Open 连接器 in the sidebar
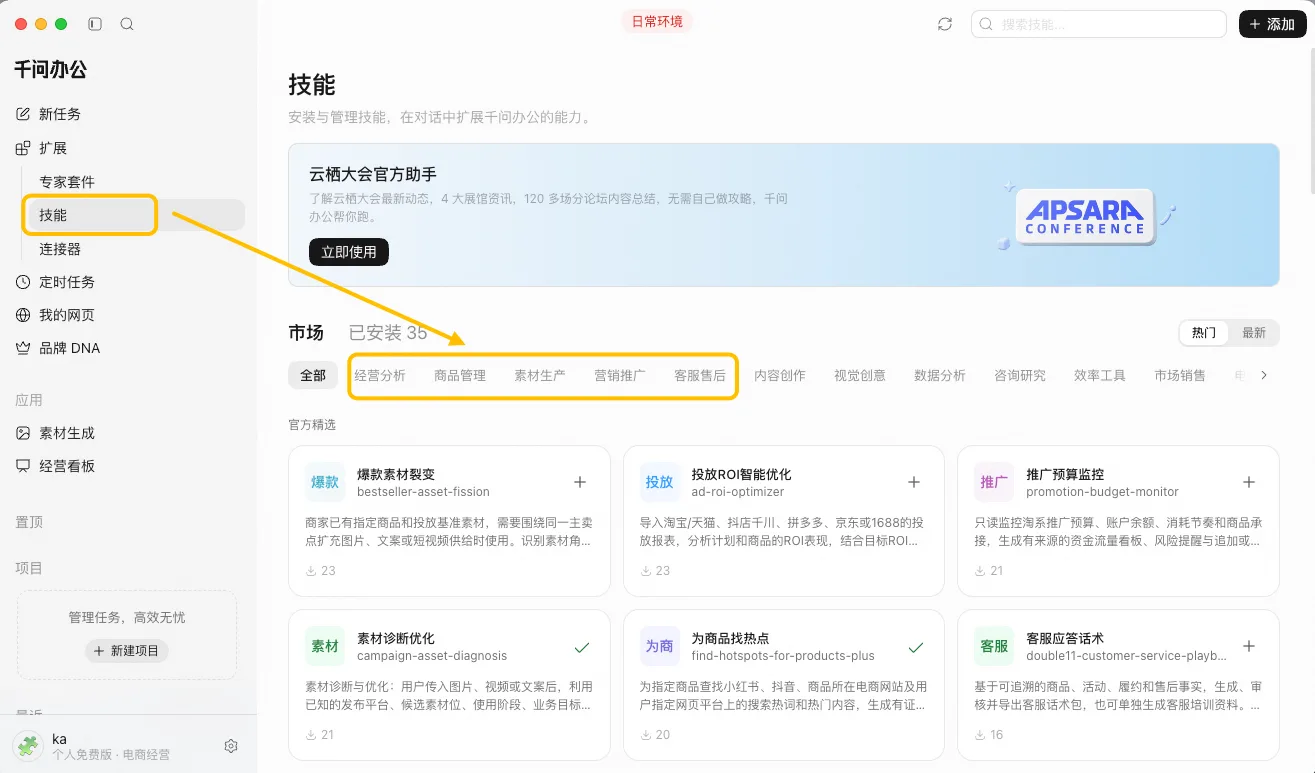The width and height of the screenshot is (1315, 773). tap(60, 249)
